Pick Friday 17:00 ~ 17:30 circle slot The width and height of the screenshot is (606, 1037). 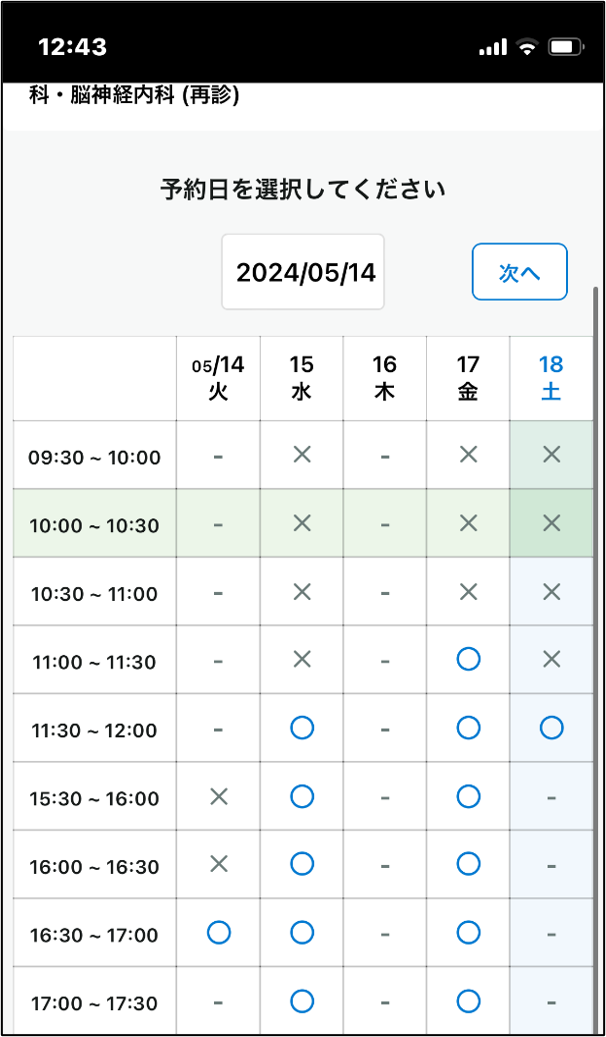(x=468, y=1001)
